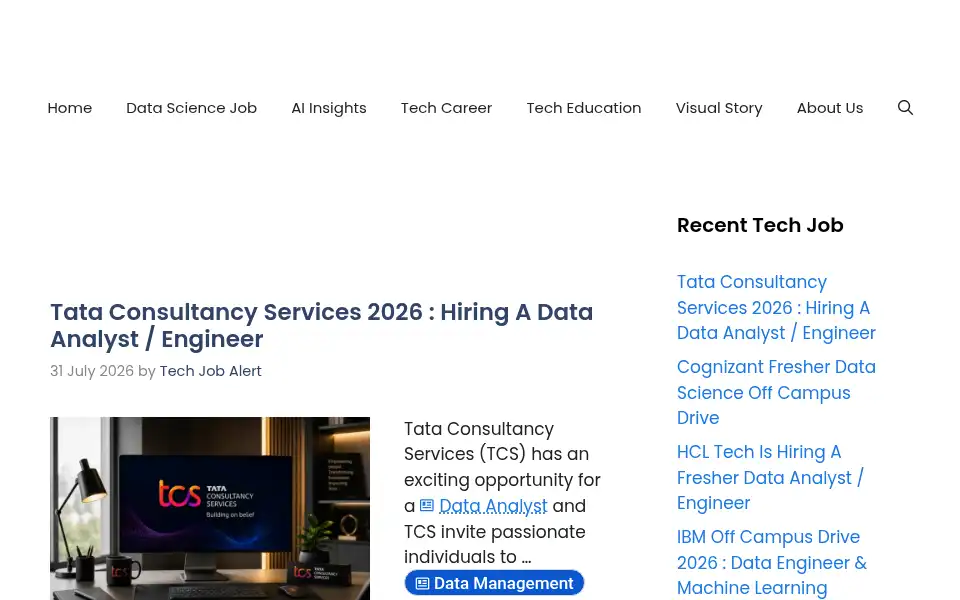
Task: Open the search icon in navigation
Action: [x=905, y=108]
